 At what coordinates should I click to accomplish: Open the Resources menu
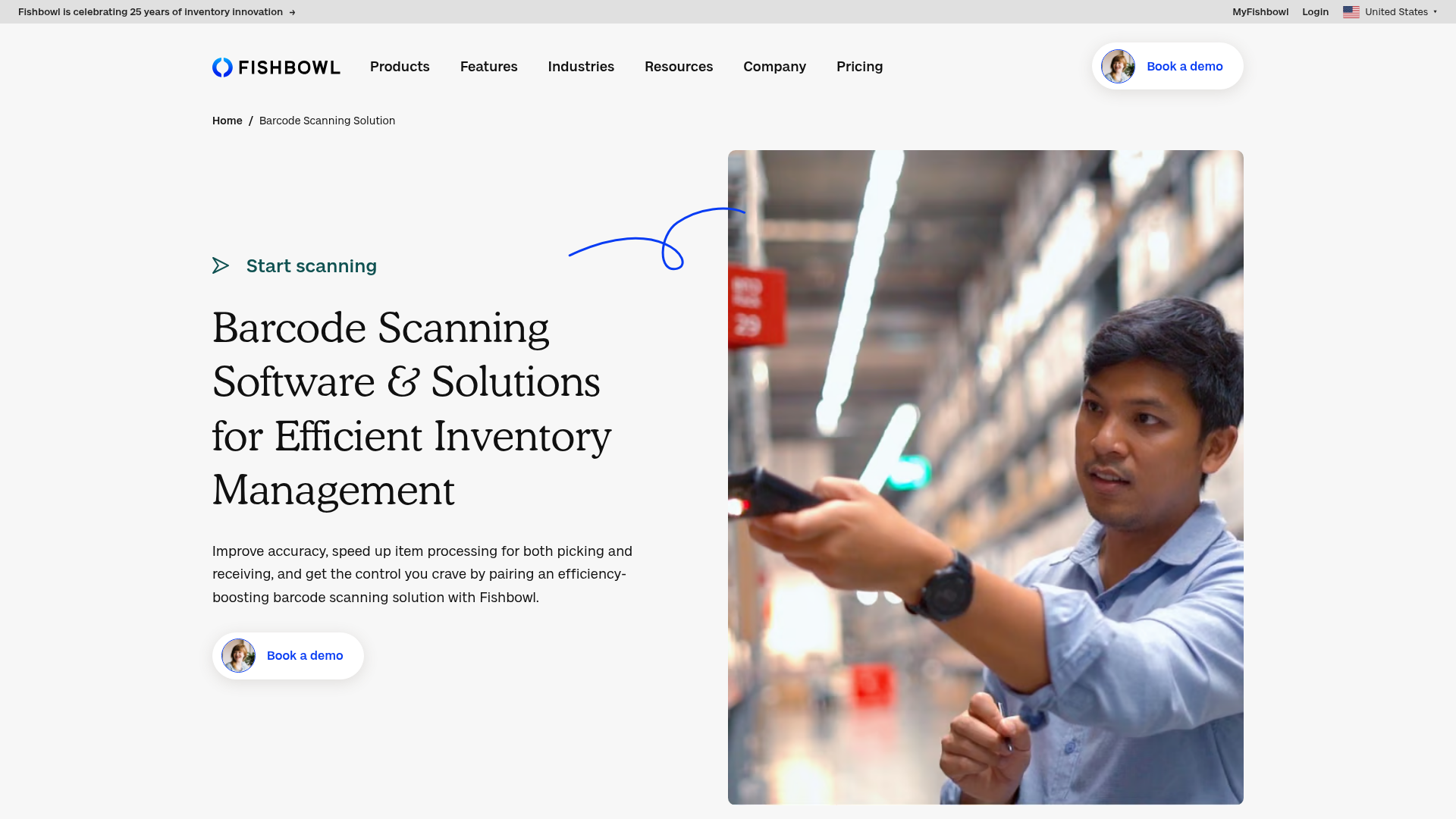pos(679,67)
